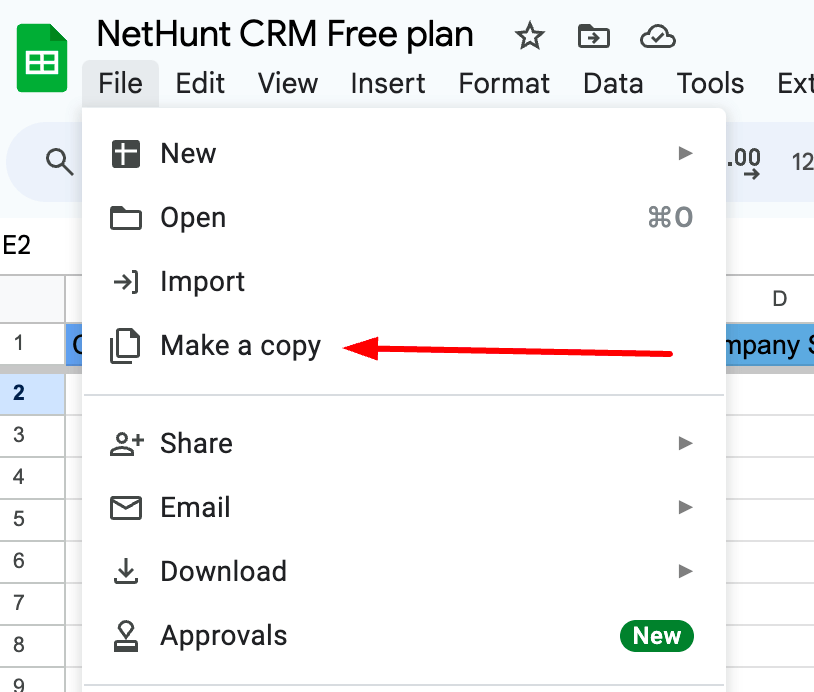Screen dimensions: 814x692
Task: Select the Import icon
Action: click(x=126, y=281)
